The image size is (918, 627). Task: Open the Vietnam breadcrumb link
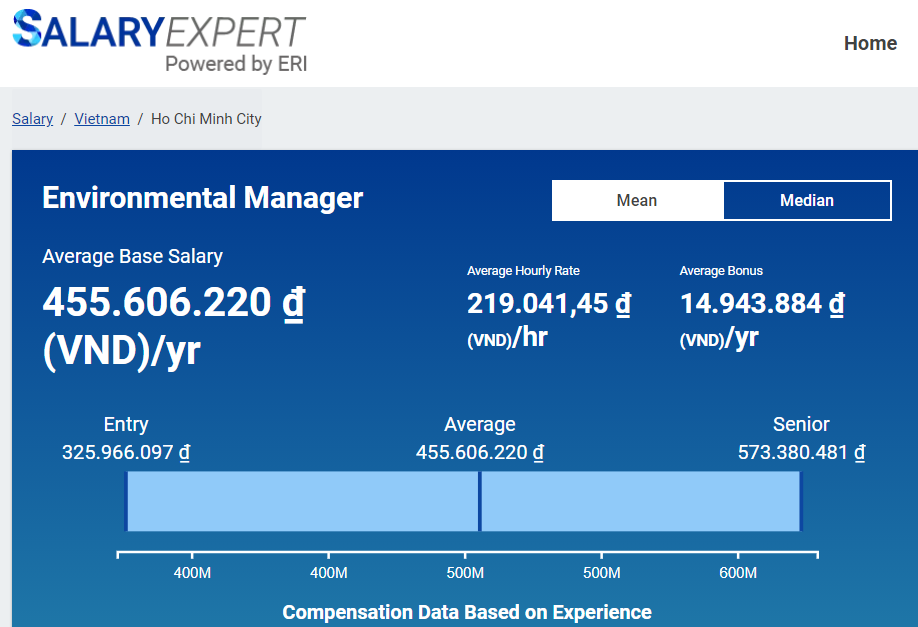[x=102, y=119]
